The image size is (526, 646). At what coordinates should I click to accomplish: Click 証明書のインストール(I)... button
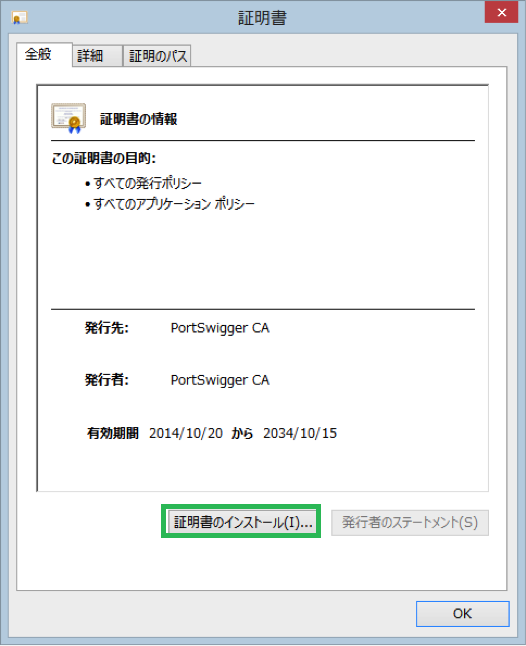(242, 522)
